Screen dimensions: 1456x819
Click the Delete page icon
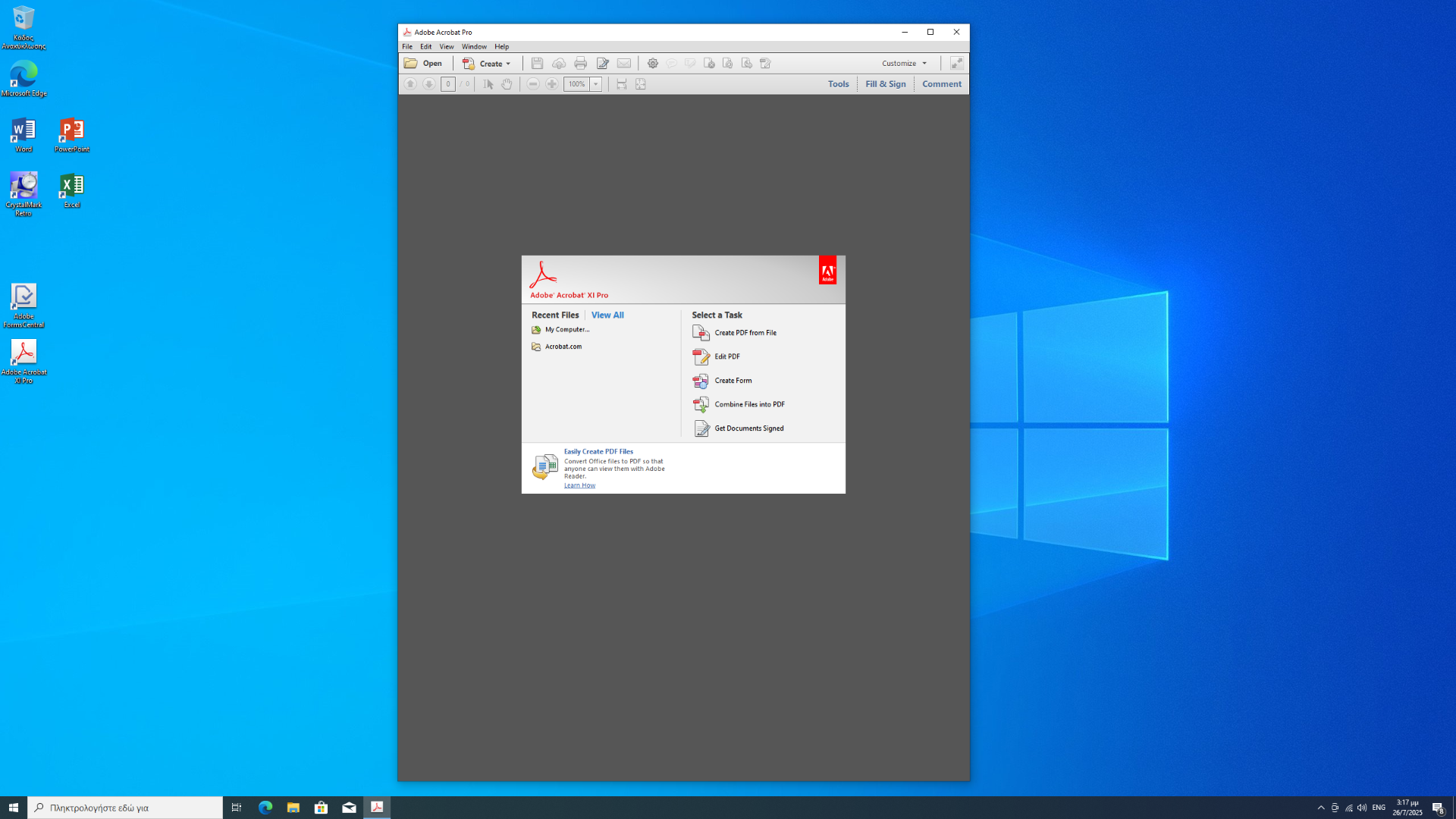click(709, 64)
